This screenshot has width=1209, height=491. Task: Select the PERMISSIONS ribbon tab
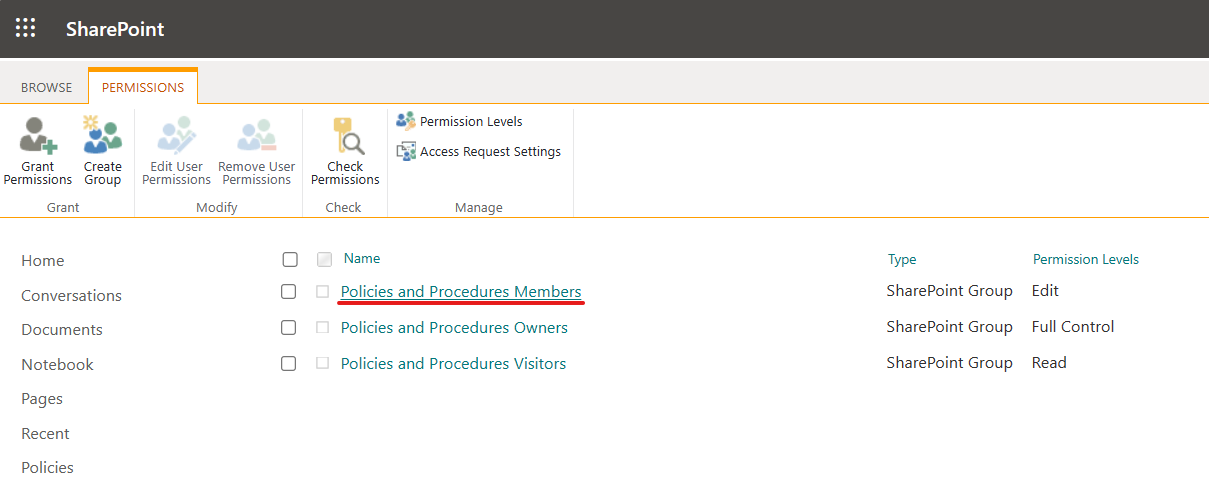[x=143, y=87]
